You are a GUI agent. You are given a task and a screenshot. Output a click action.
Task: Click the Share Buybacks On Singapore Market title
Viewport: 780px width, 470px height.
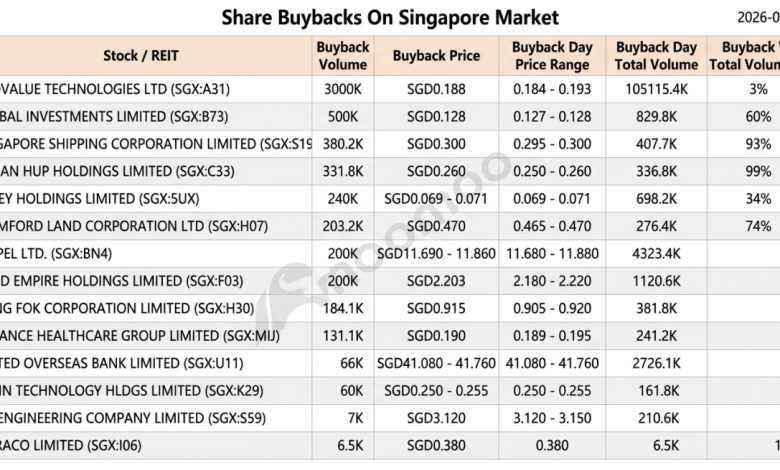click(x=390, y=18)
